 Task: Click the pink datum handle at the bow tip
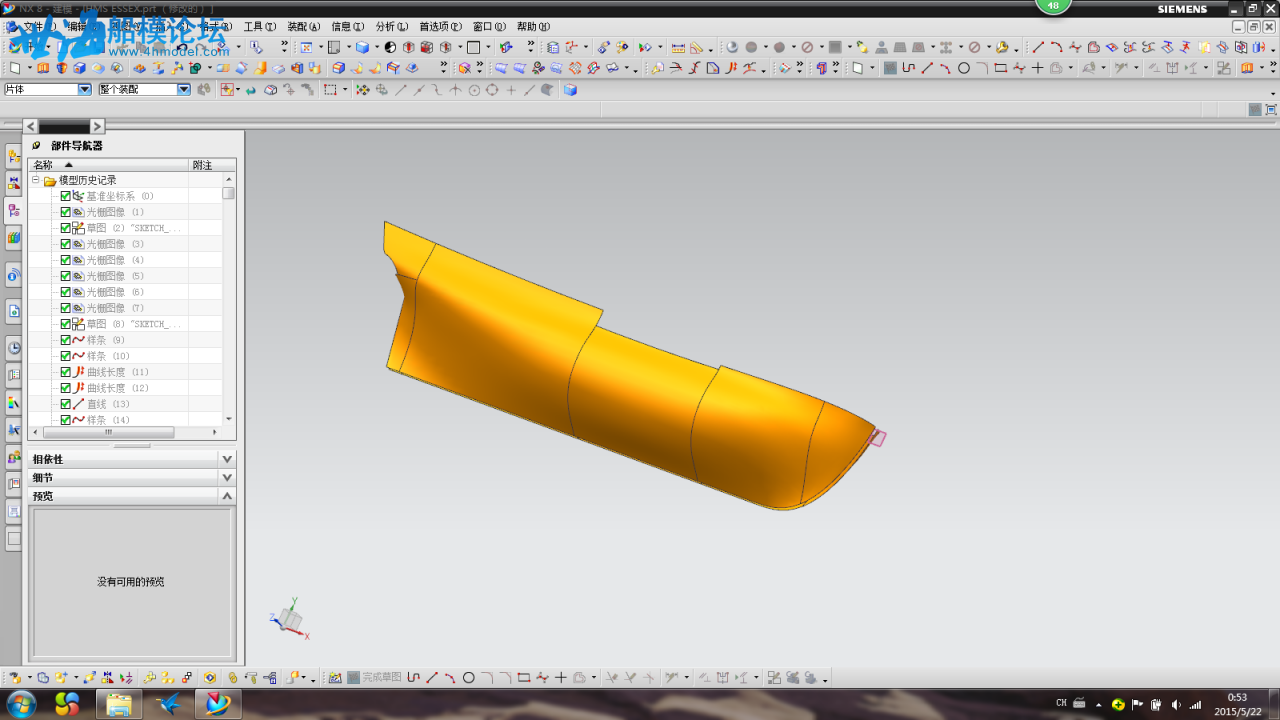point(878,437)
